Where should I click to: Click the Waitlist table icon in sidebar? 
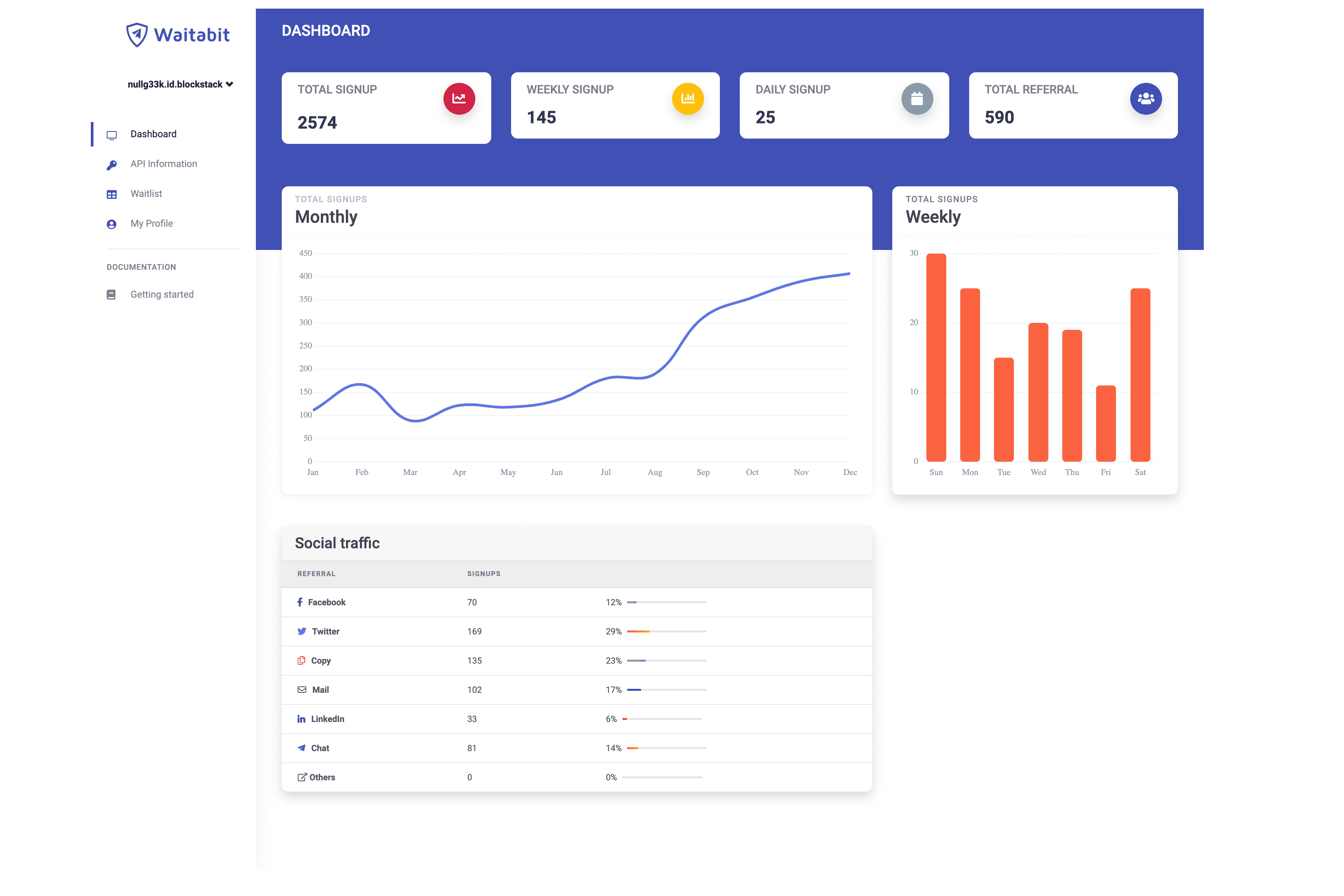(x=112, y=194)
